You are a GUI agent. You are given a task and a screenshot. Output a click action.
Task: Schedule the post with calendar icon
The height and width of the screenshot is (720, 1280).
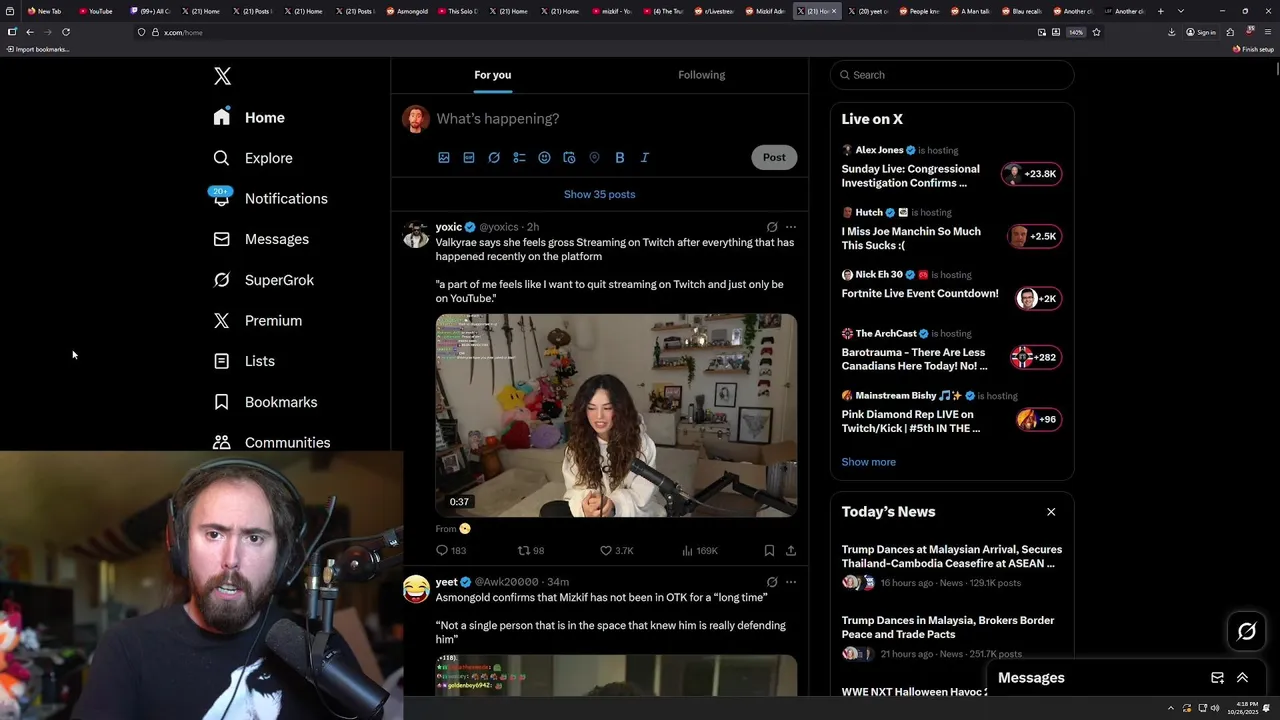pos(569,158)
